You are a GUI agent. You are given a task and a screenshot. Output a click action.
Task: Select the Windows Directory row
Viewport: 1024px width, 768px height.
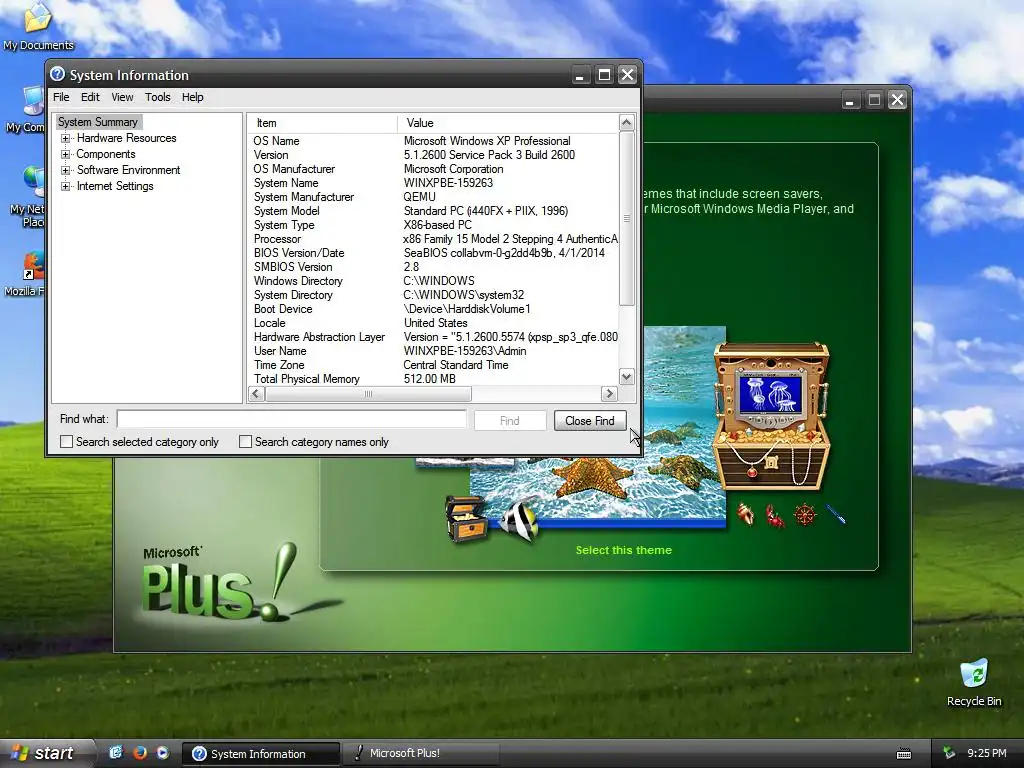433,281
